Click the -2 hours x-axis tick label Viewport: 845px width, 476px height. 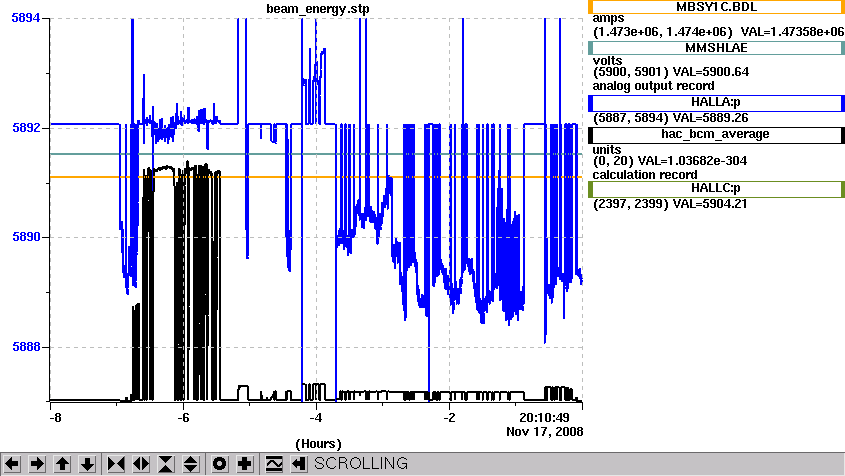click(449, 418)
